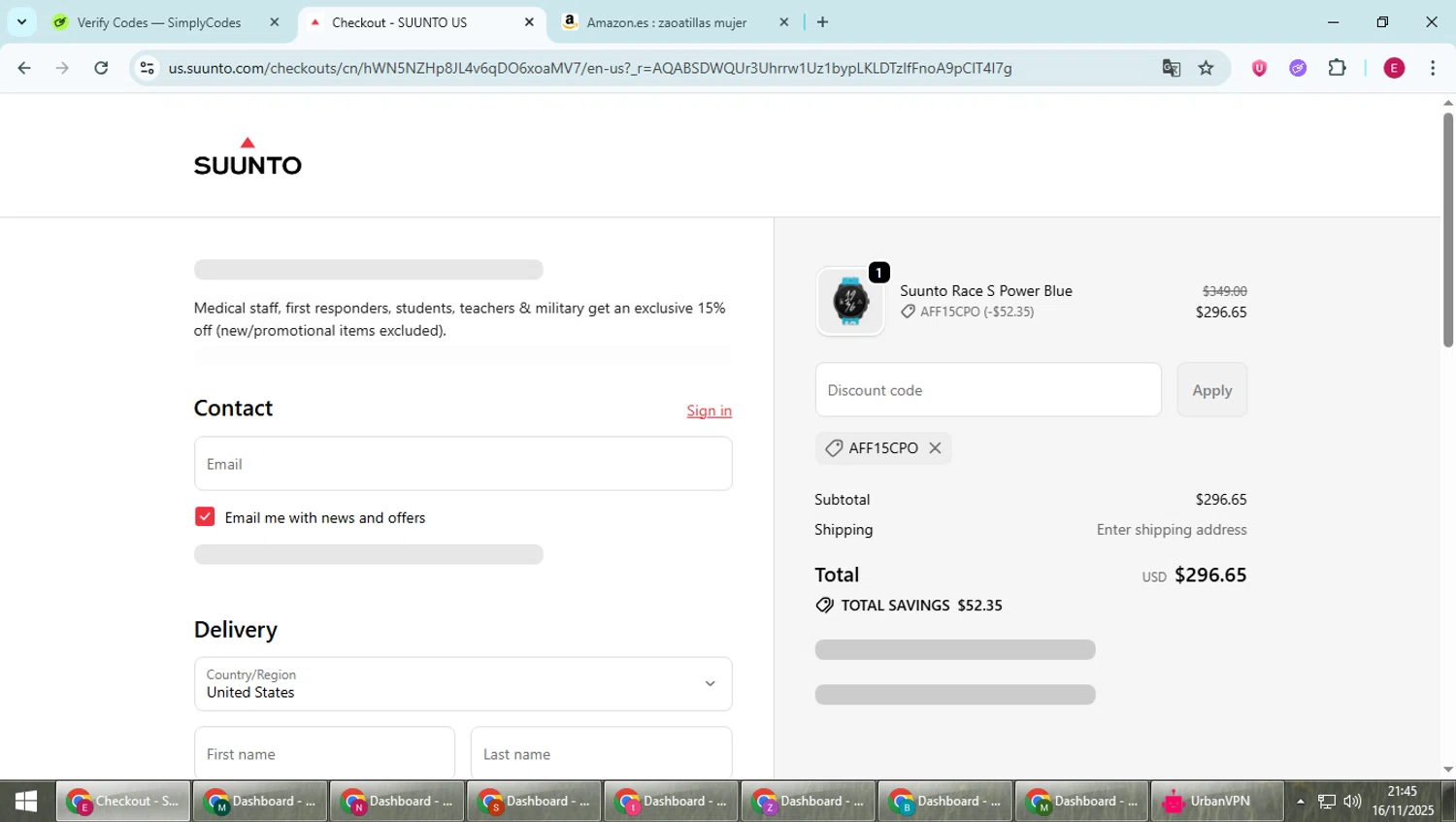Open the Extensions puzzle menu

[x=1337, y=68]
